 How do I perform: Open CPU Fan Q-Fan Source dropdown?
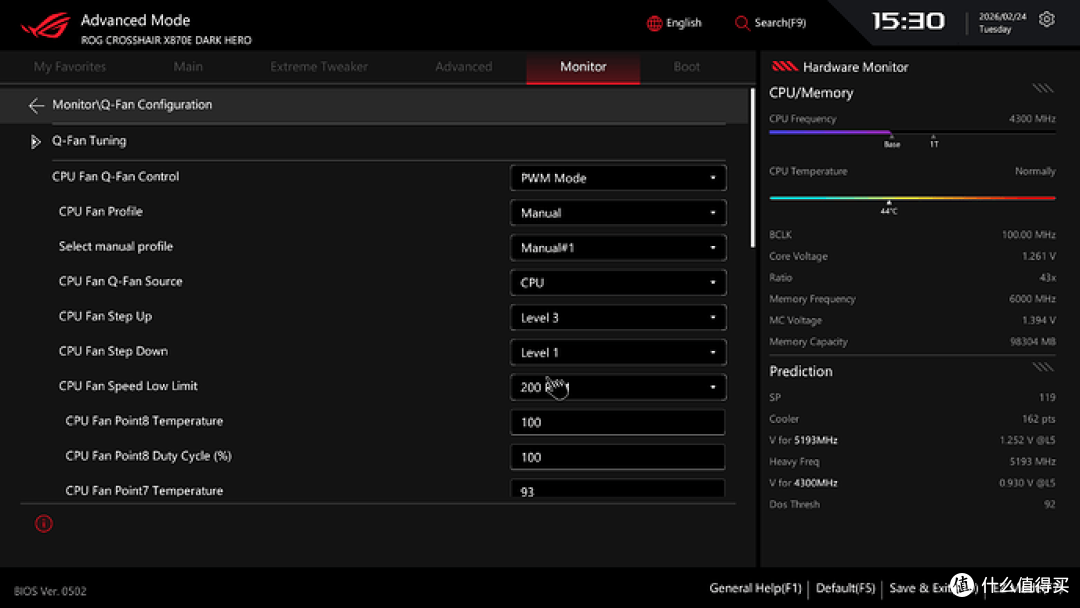pyautogui.click(x=618, y=282)
